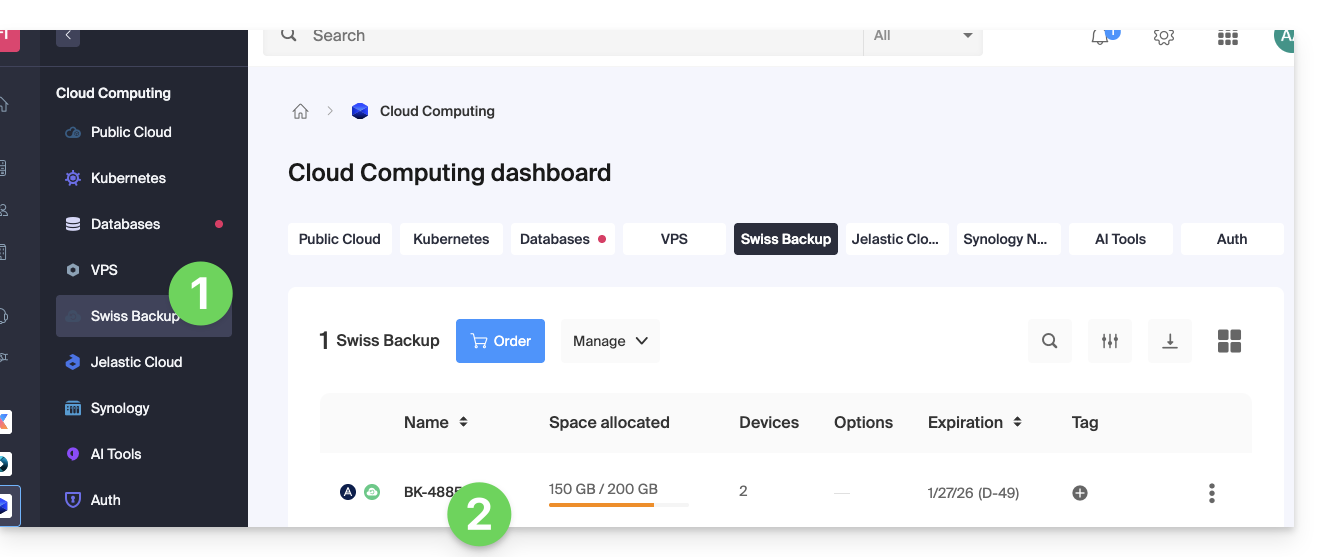The width and height of the screenshot is (1324, 557).
Task: Click the home breadcrumb icon
Action: [300, 111]
